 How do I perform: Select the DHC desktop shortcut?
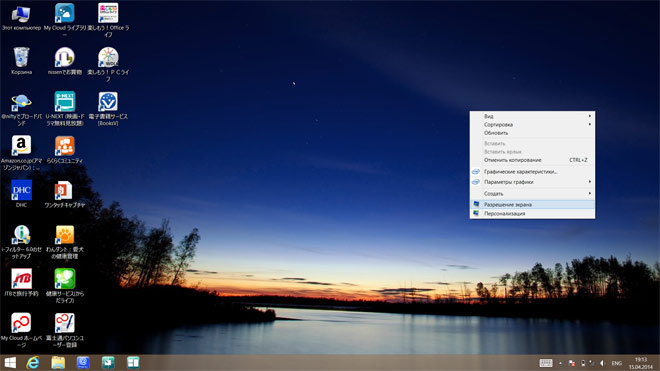tap(21, 193)
